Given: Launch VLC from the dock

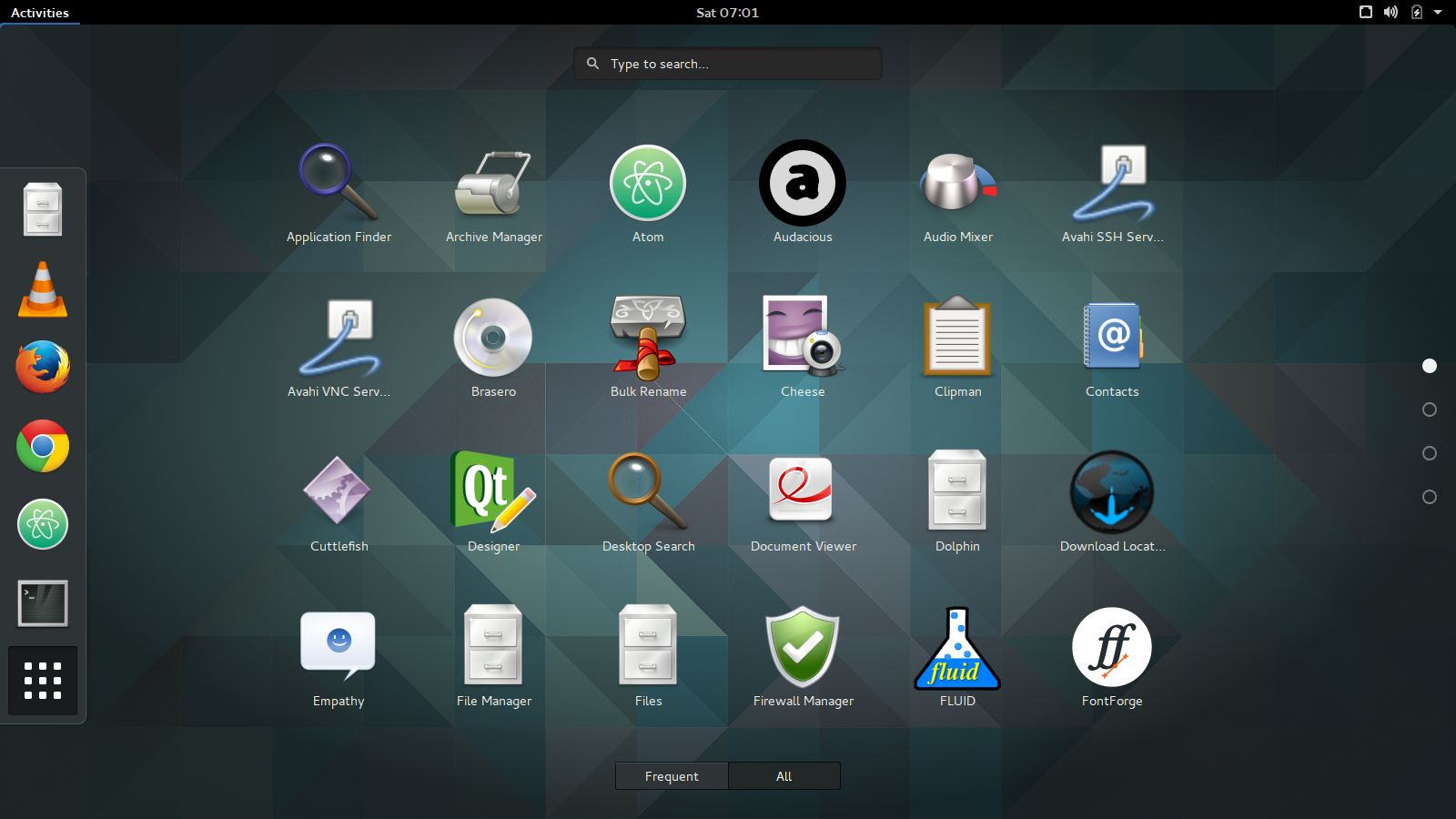Looking at the screenshot, I should (x=43, y=288).
